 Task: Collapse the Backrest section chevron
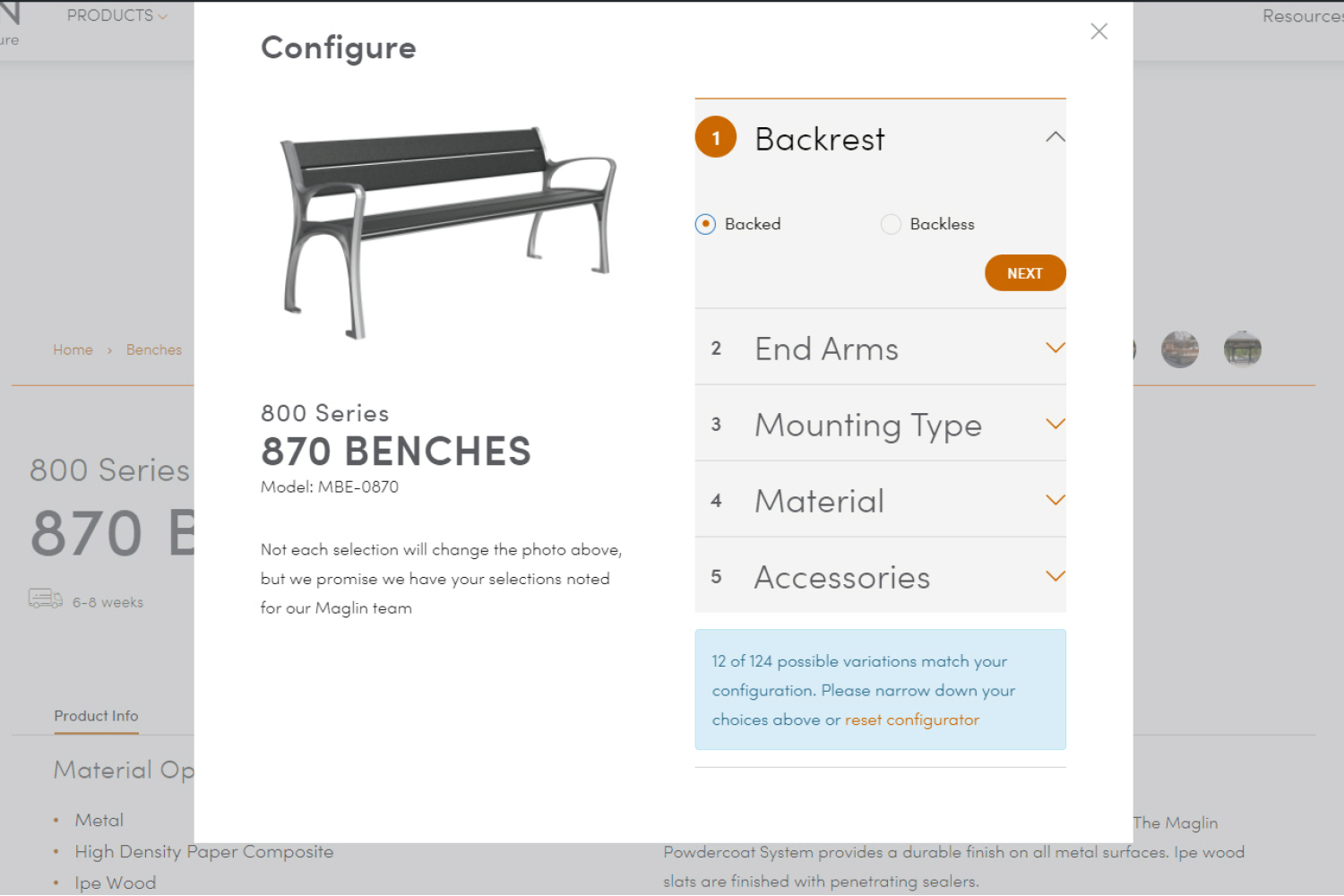[x=1055, y=137]
